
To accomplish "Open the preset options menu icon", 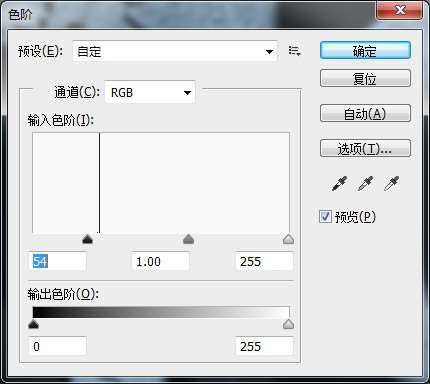I will point(295,51).
